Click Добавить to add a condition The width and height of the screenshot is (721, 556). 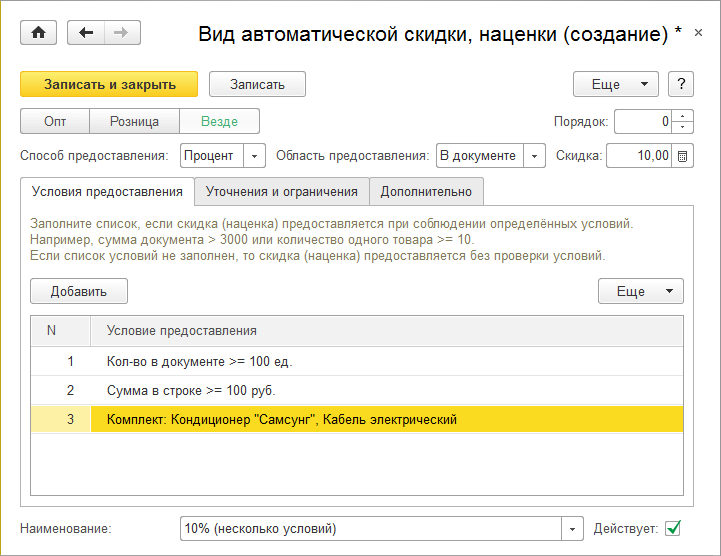(x=79, y=291)
